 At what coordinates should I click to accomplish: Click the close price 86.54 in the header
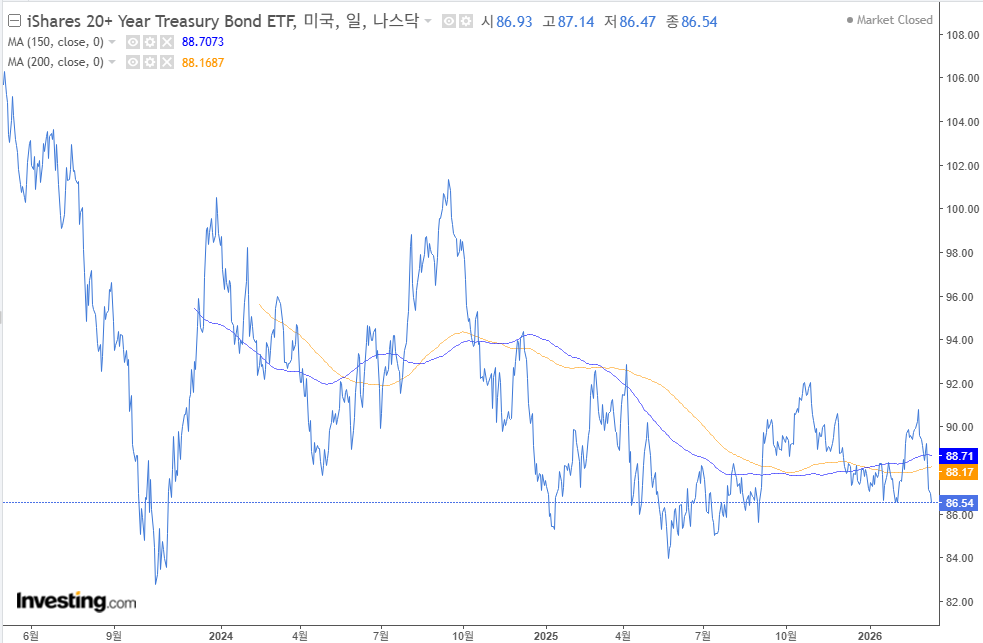[699, 22]
